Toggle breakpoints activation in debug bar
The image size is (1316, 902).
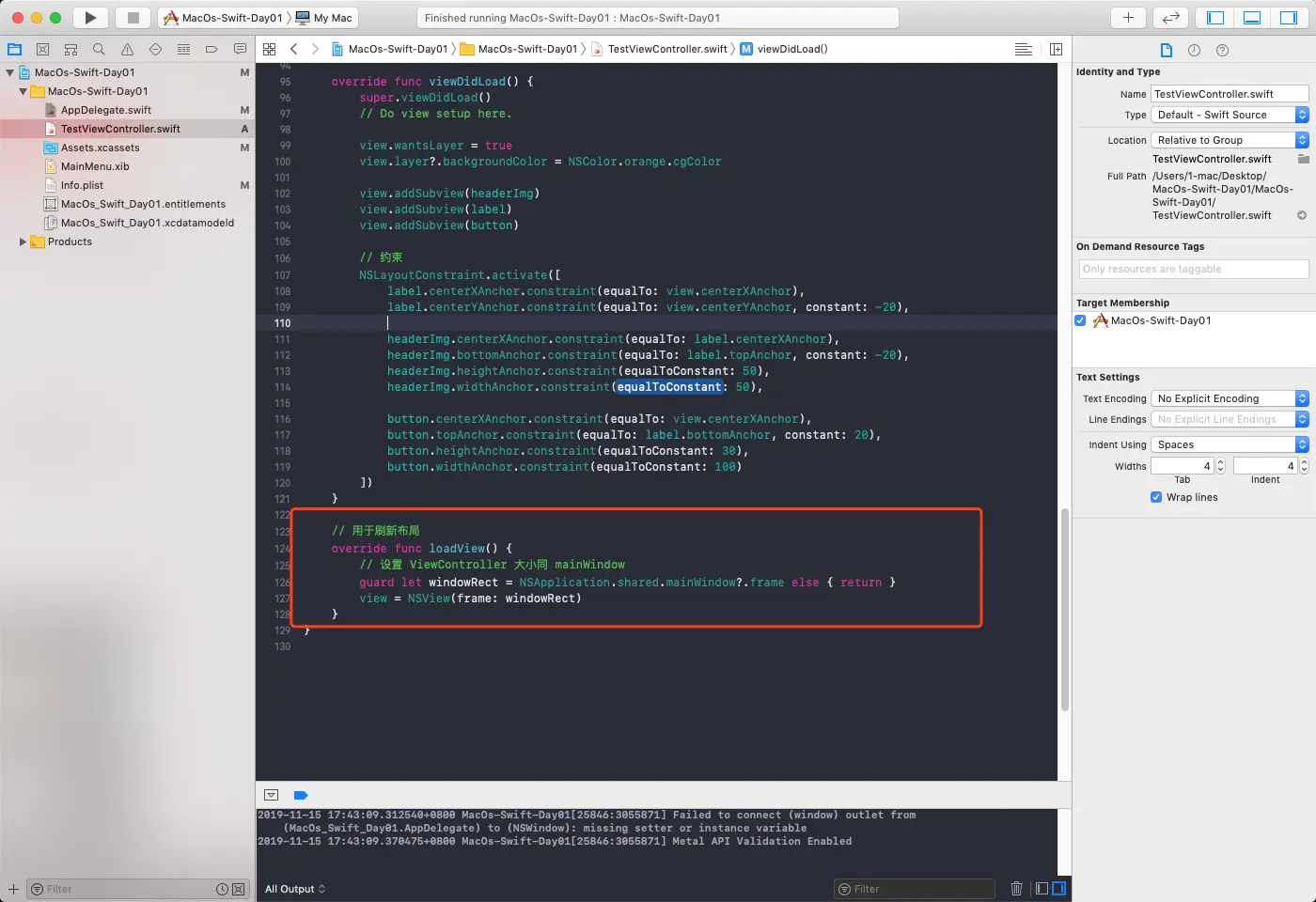(301, 795)
